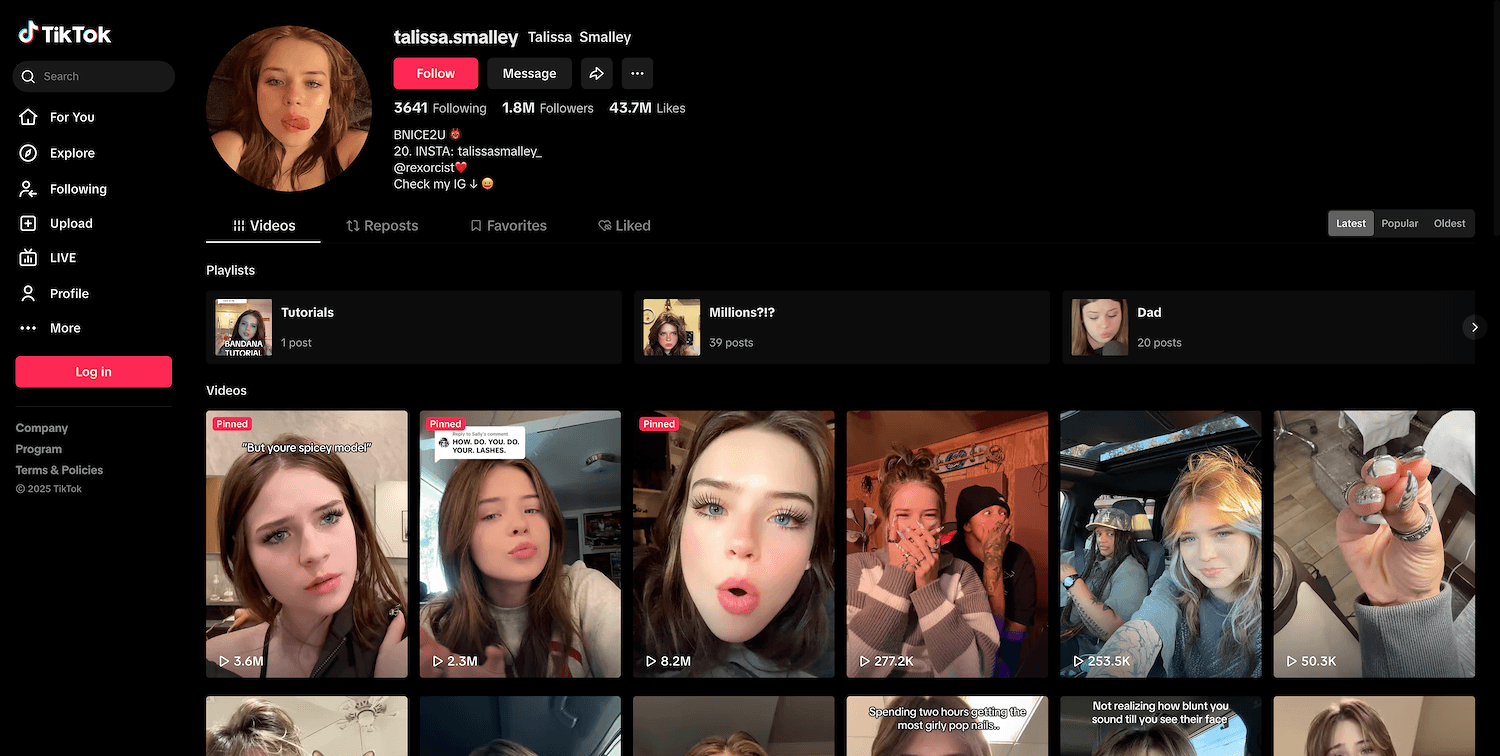Sort videos by Latest
The height and width of the screenshot is (756, 1500).
[x=1351, y=224]
